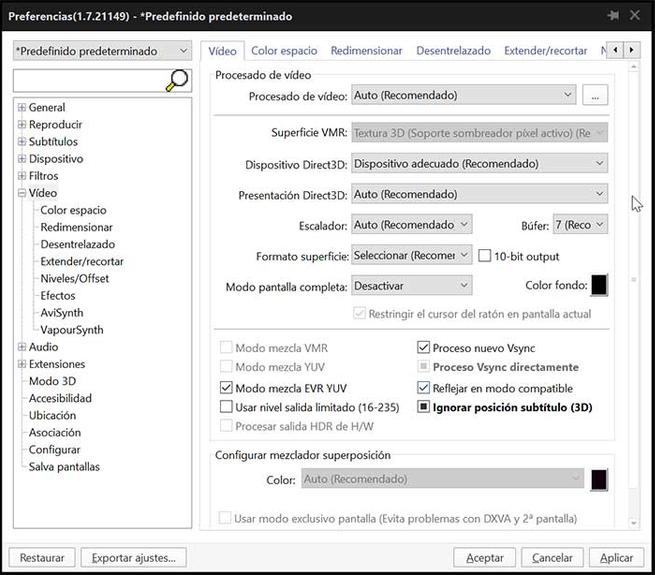The image size is (655, 575).
Task: Click the Aceptar button
Action: click(485, 557)
